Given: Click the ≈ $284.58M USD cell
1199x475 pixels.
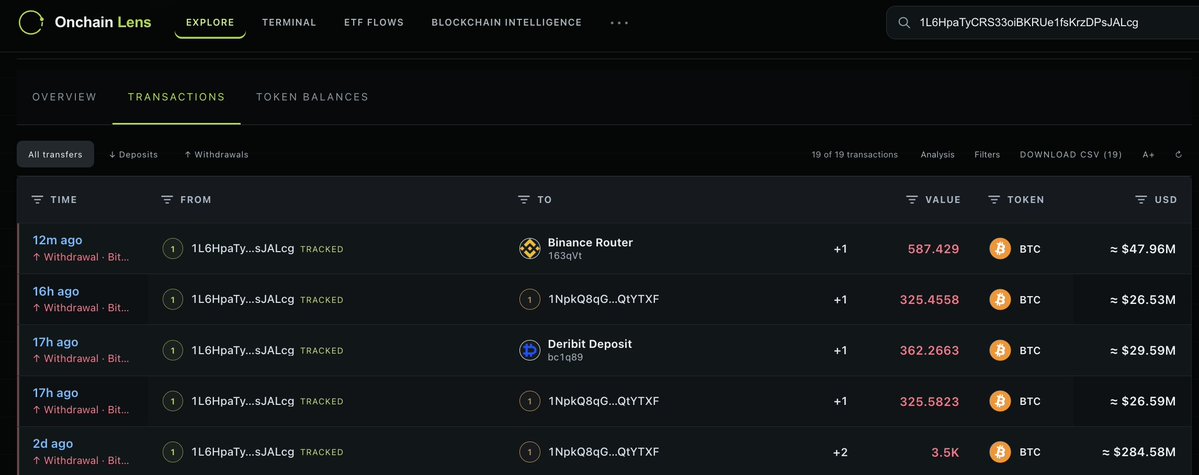Looking at the screenshot, I should point(1139,452).
